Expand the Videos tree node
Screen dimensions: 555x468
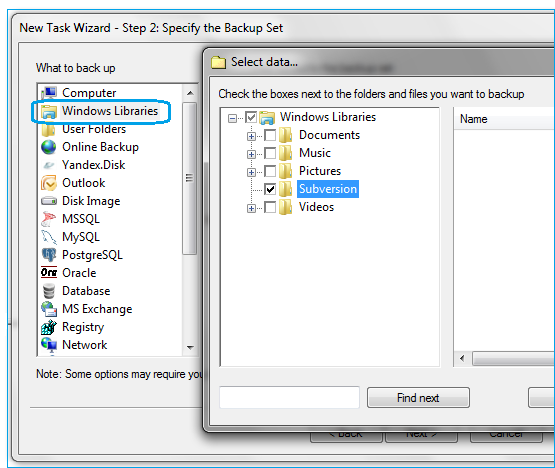(251, 209)
